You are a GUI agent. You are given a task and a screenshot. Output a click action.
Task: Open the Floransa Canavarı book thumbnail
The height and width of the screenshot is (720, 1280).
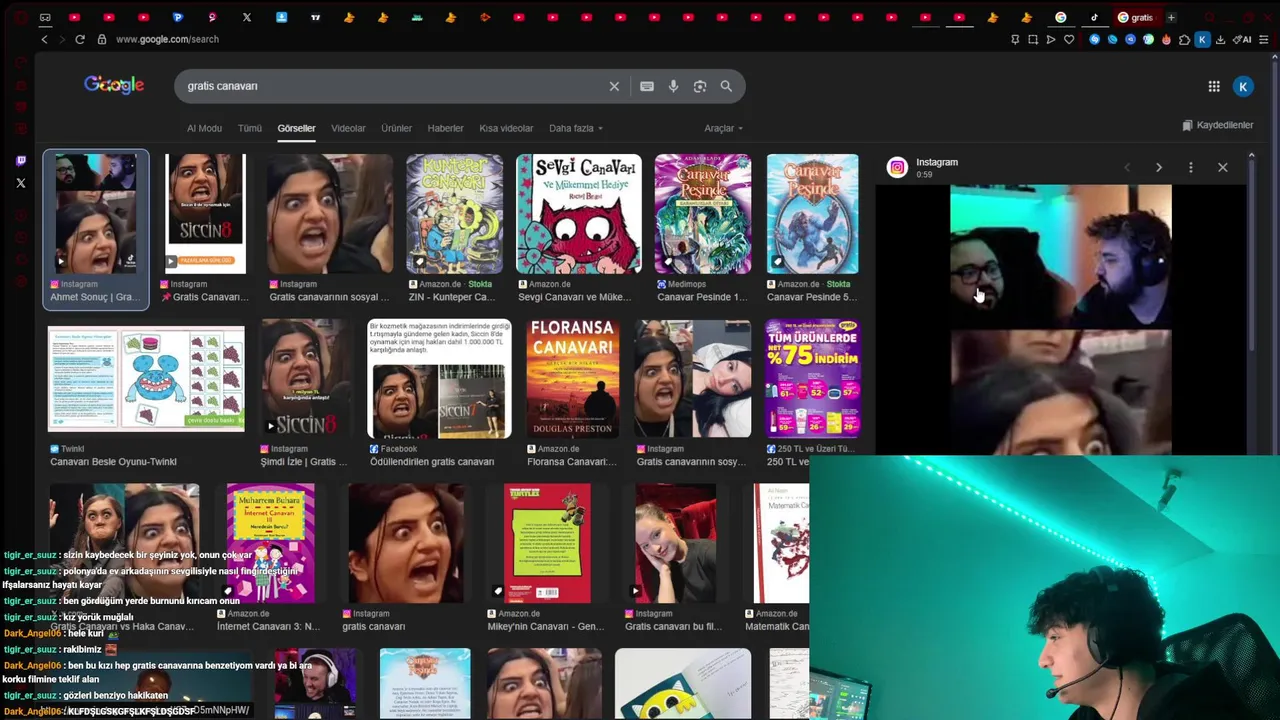click(573, 379)
